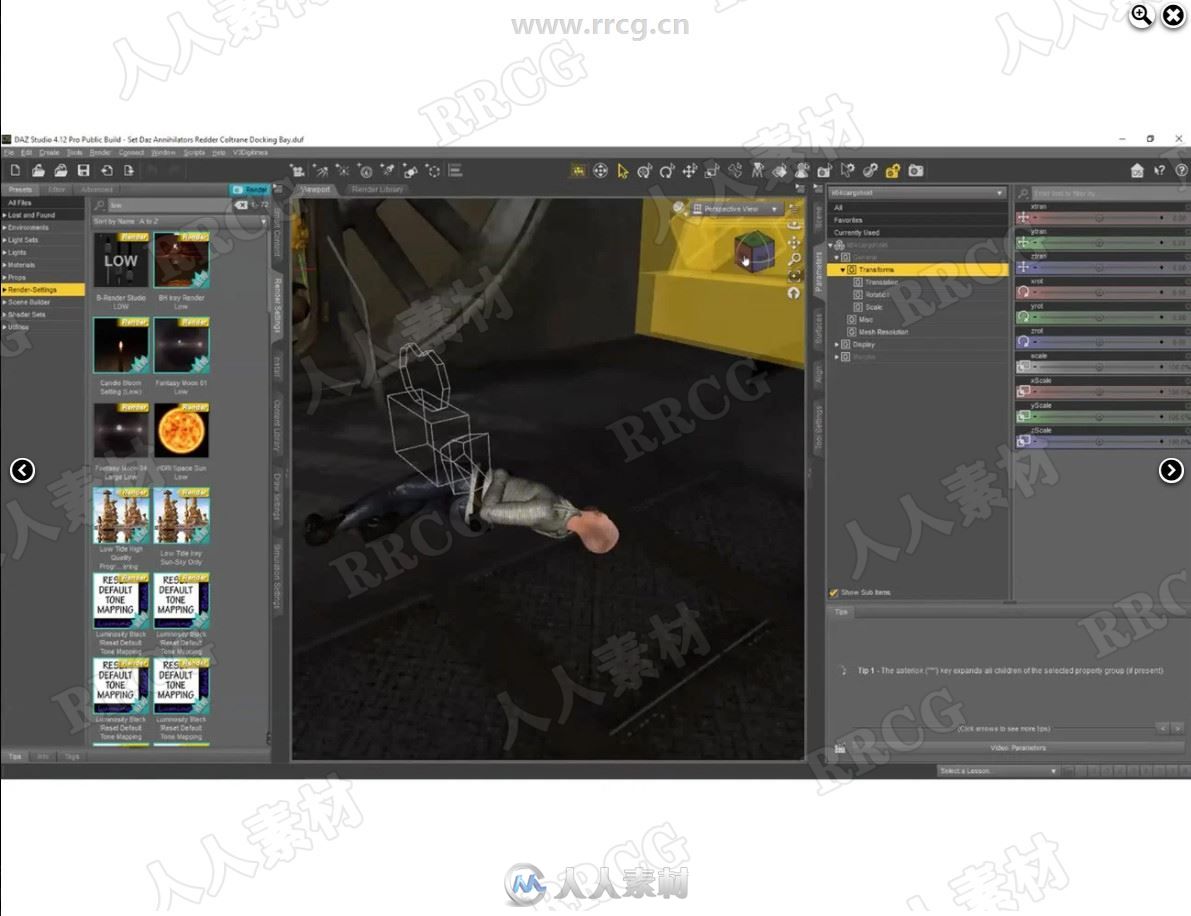Switch to the Render Library tab
The height and width of the screenshot is (916, 1191).
click(x=378, y=189)
